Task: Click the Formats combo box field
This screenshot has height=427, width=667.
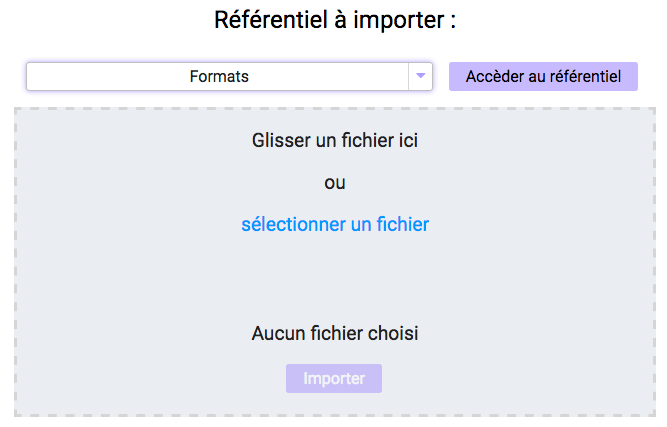Action: pos(229,77)
